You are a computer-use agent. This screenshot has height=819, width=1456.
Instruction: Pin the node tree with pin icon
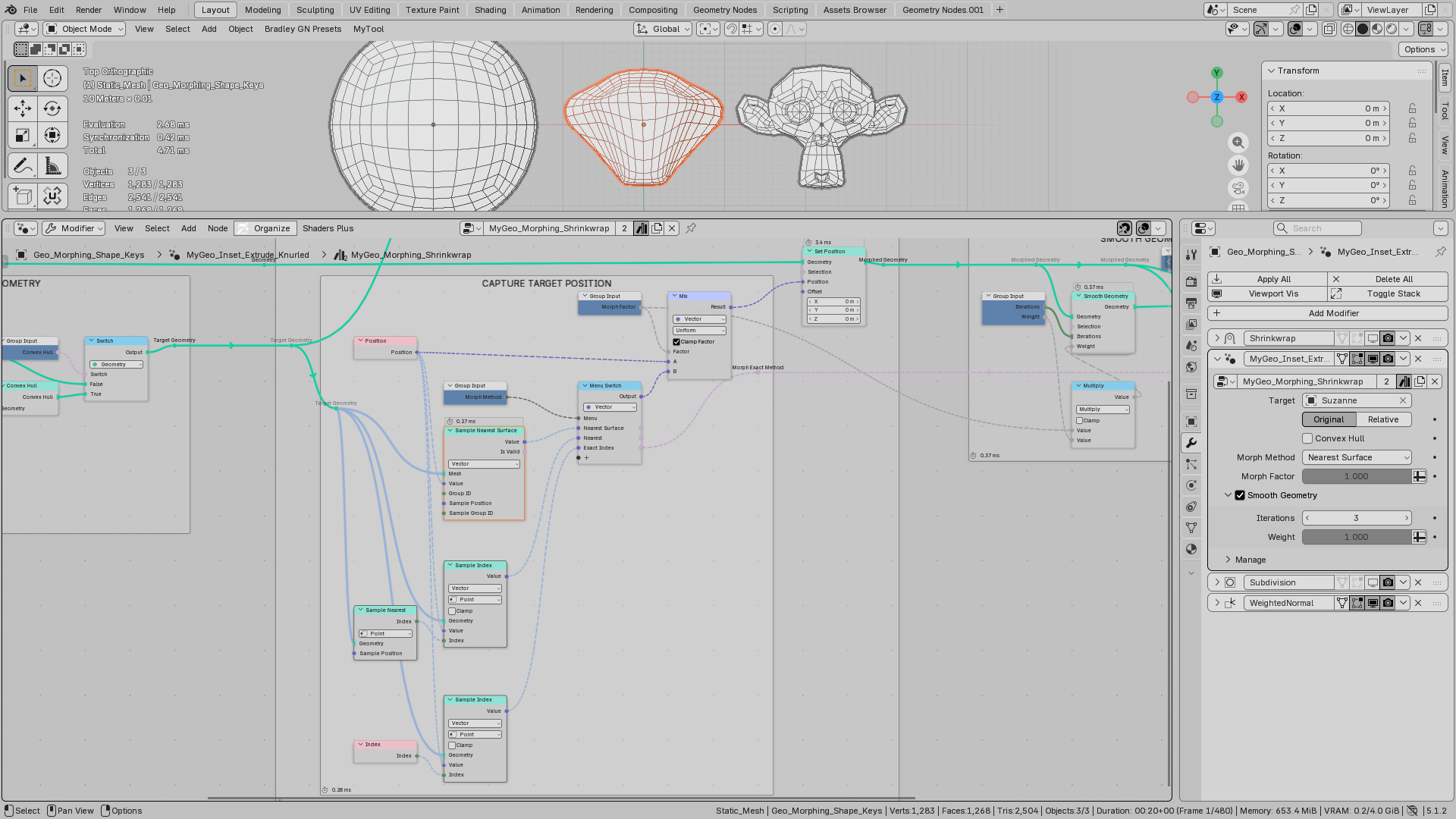[691, 228]
